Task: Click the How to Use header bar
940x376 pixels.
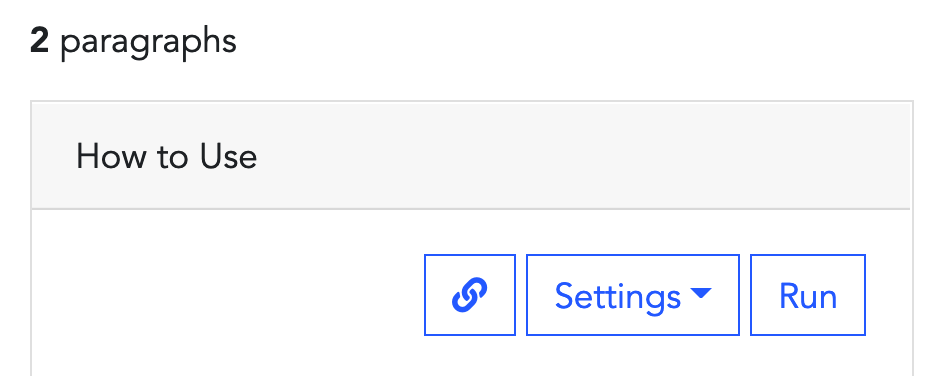Action: pyautogui.click(x=471, y=155)
